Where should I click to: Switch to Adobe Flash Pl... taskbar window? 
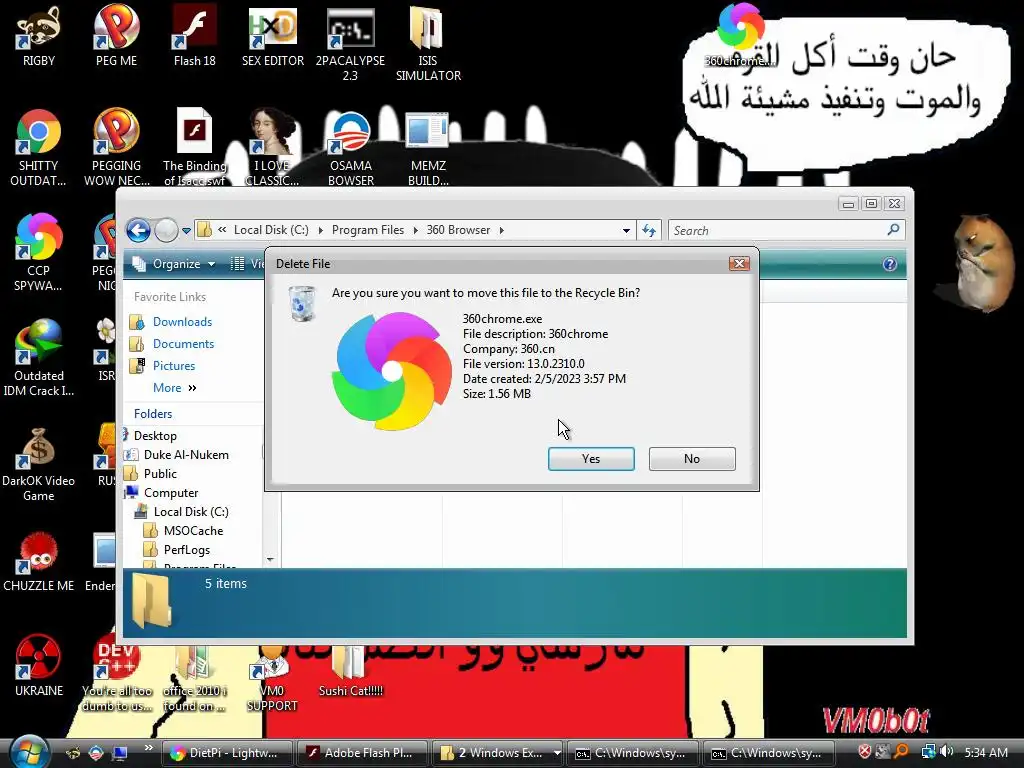point(362,753)
